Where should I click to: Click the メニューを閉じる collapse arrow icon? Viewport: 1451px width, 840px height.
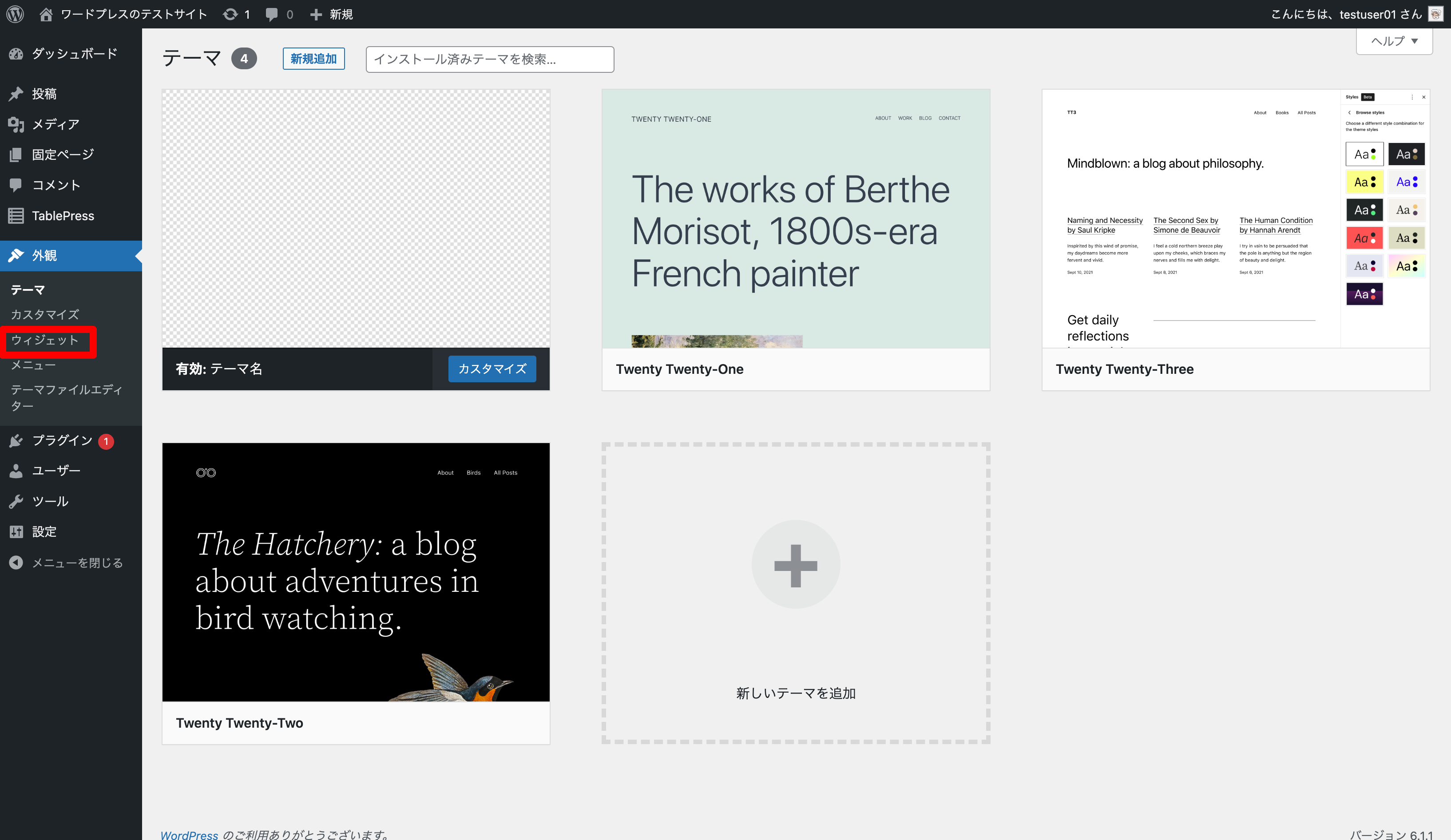pyautogui.click(x=16, y=563)
